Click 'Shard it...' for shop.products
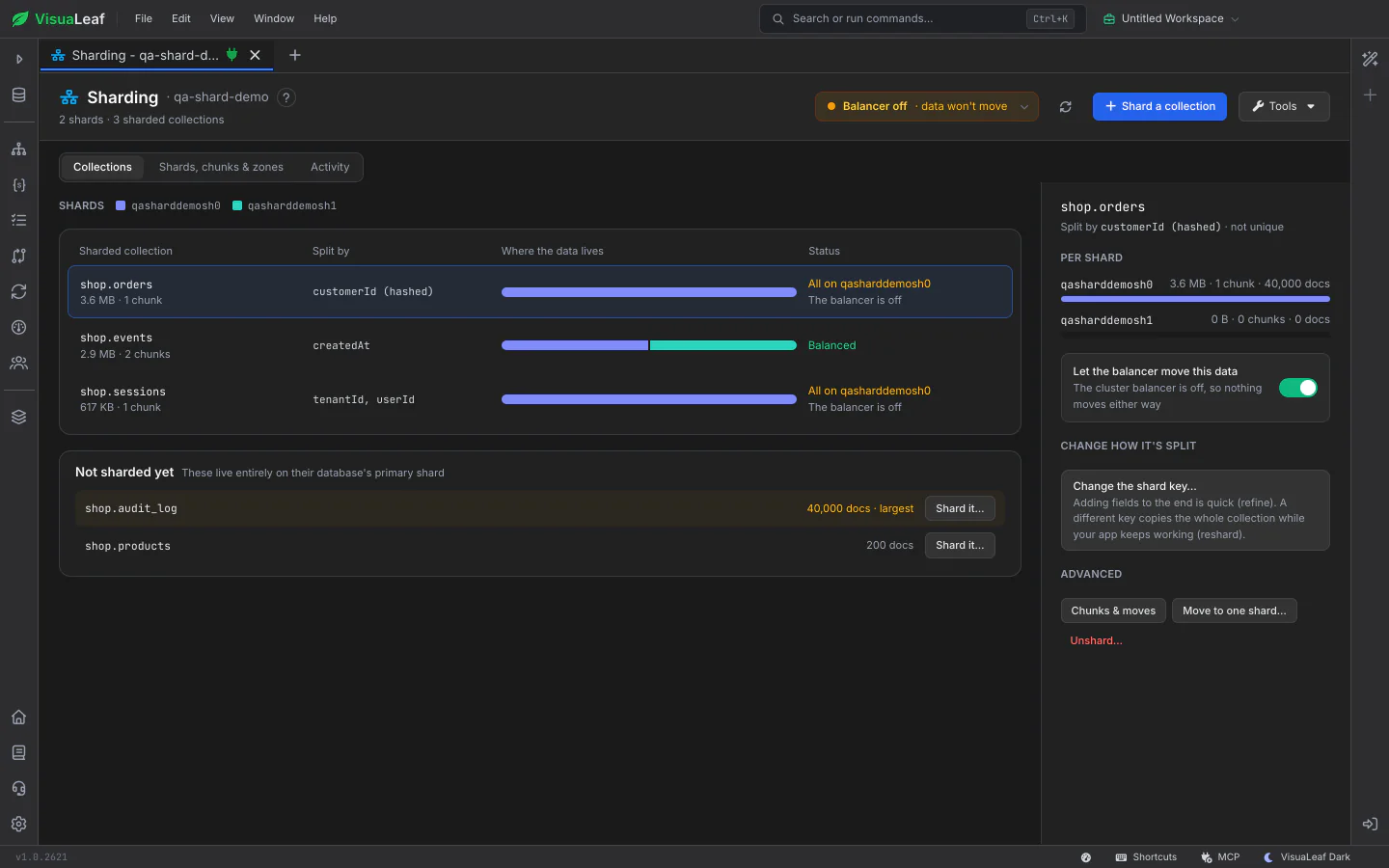 point(960,545)
